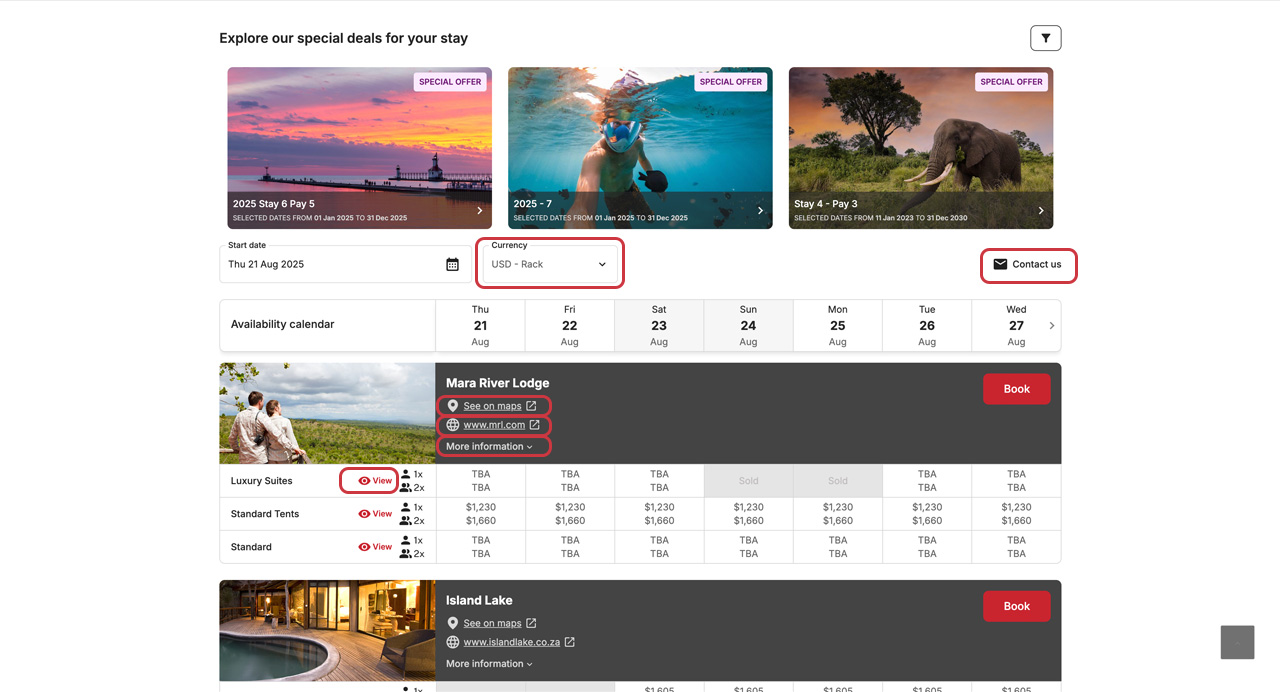Click the Luxury Suites room name

coord(262,481)
